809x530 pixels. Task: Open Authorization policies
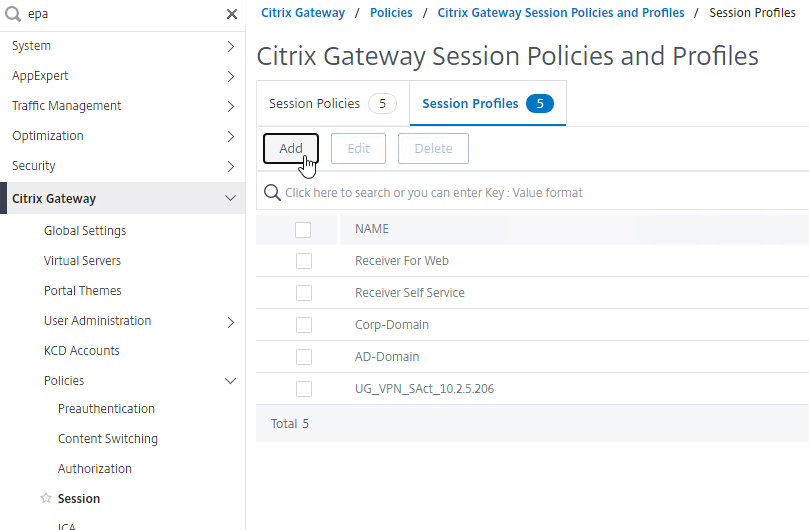[x=95, y=469]
